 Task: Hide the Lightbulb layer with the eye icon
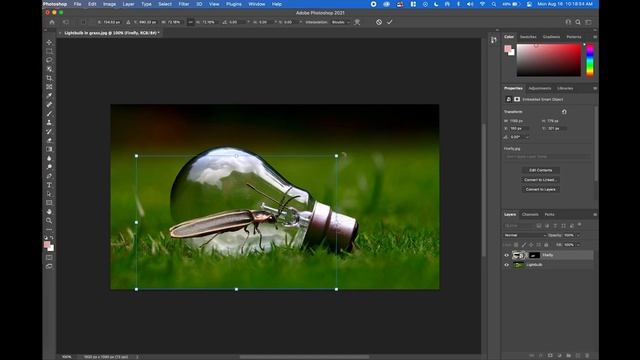[507, 265]
